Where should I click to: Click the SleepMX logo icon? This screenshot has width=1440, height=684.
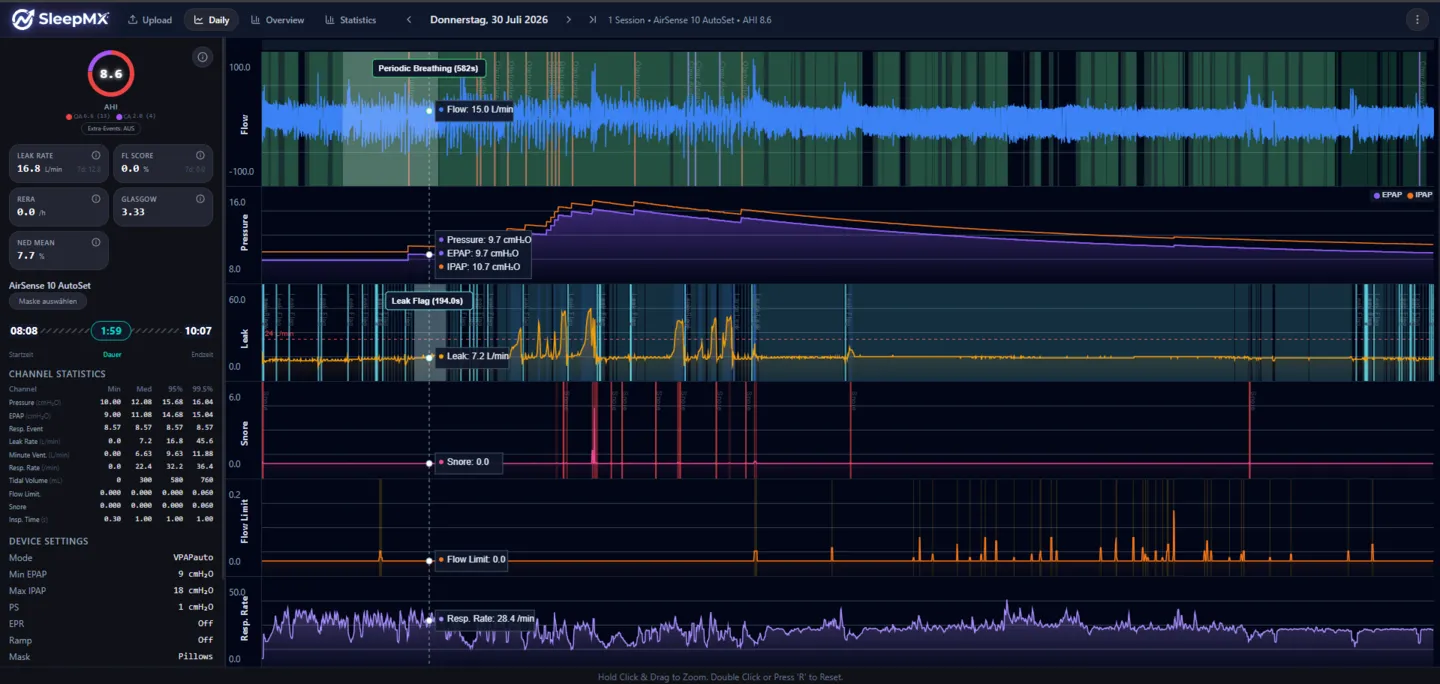point(22,19)
